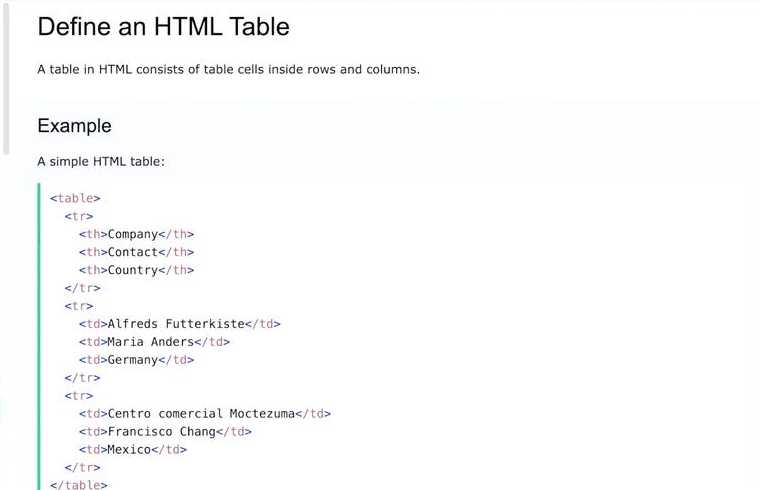Click 'Maria Anders' in the code block
This screenshot has height=490, width=761.
[x=150, y=342]
